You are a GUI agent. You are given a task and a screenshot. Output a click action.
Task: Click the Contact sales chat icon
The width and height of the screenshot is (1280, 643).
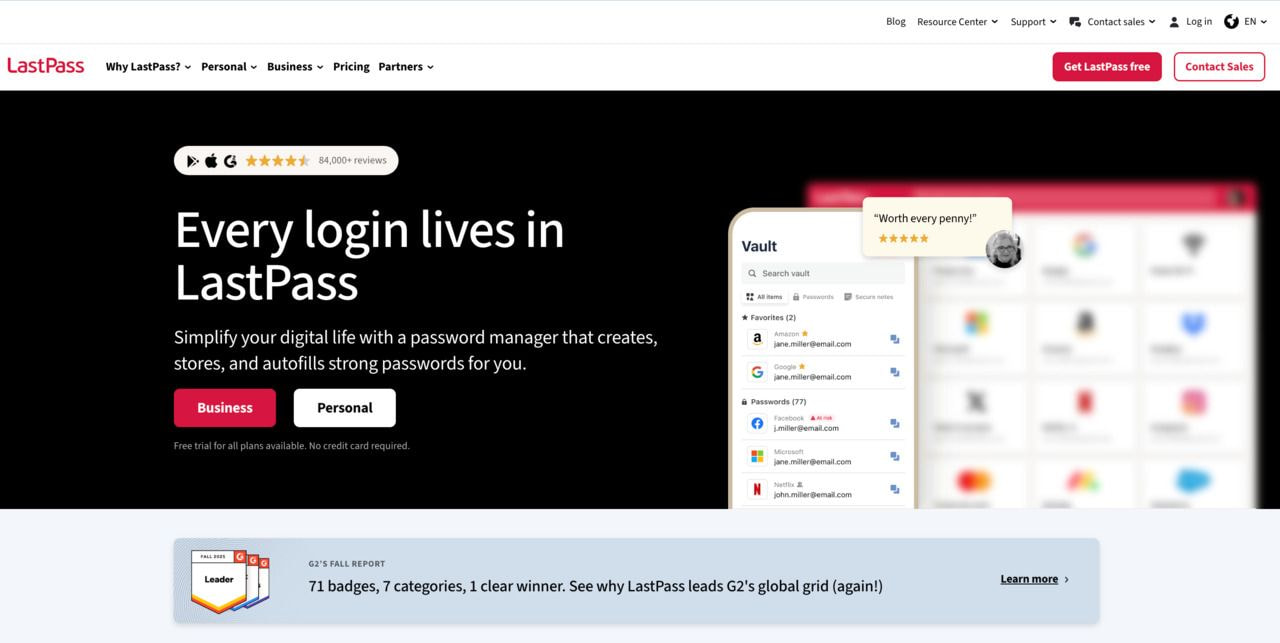click(x=1075, y=22)
